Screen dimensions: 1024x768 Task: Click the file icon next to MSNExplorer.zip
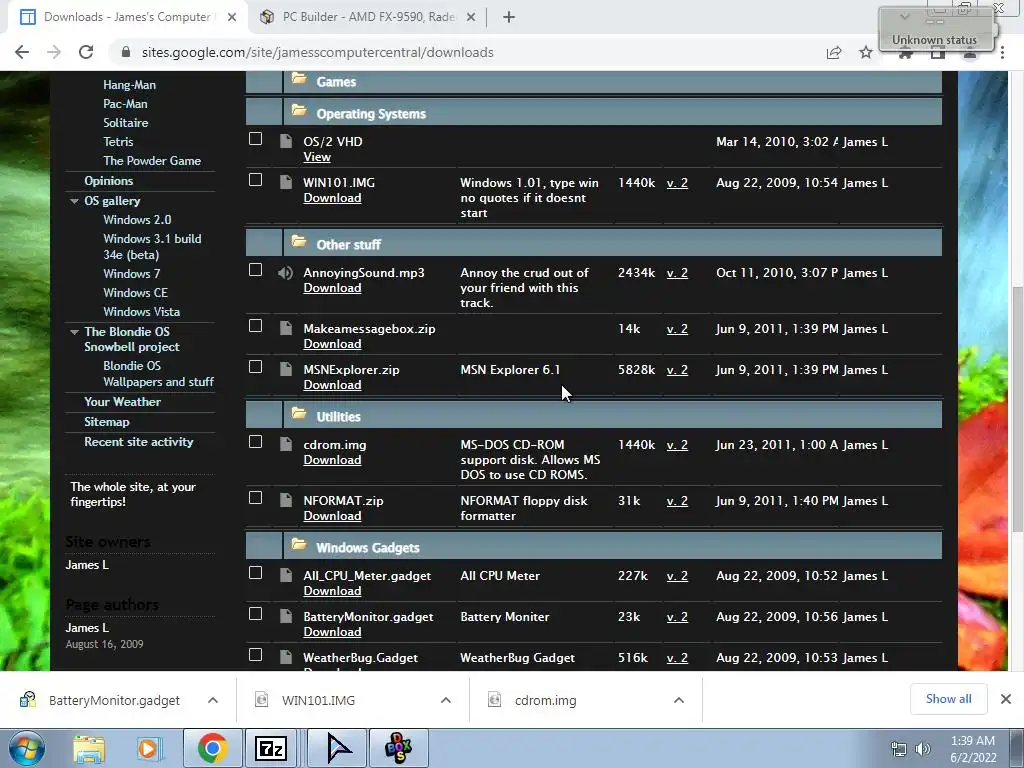point(285,370)
